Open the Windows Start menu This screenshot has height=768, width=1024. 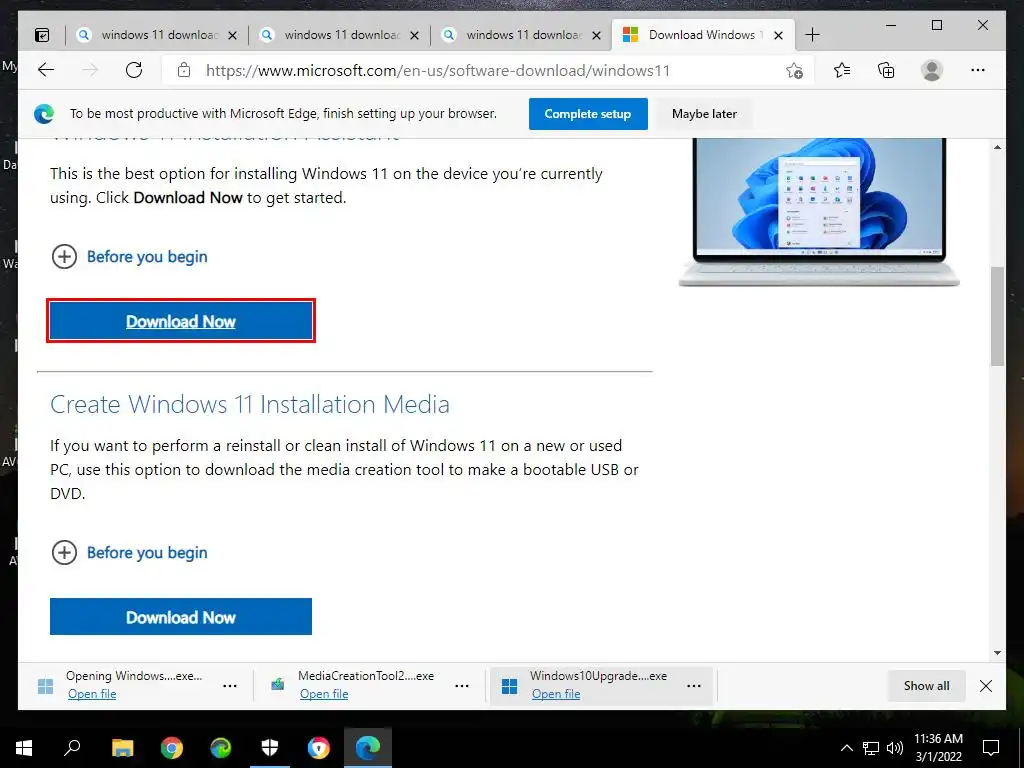pyautogui.click(x=24, y=748)
